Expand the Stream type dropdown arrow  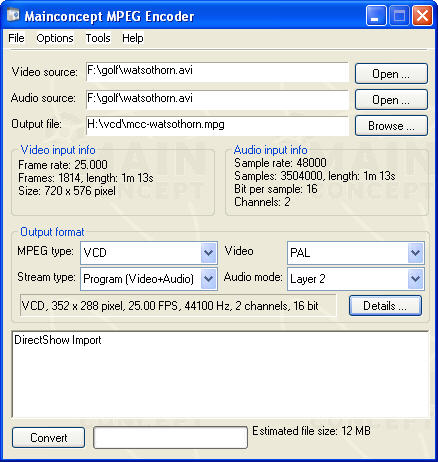tap(209, 279)
